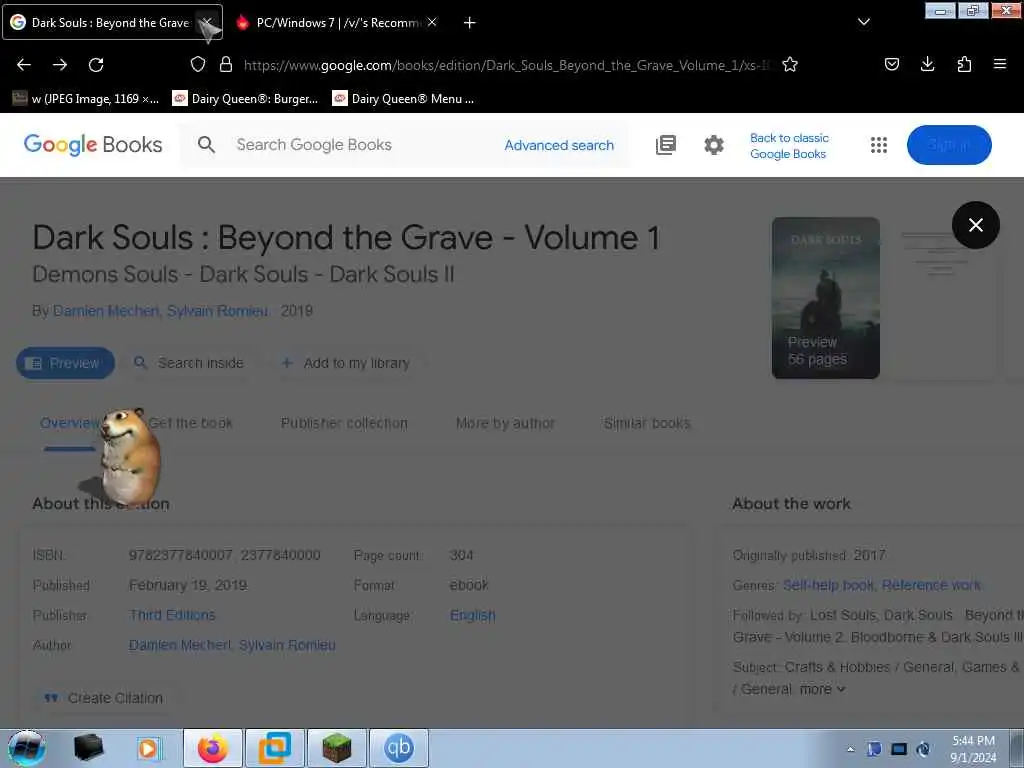Bookmark this page with the star icon
Image resolution: width=1024 pixels, height=768 pixels.
pos(790,64)
